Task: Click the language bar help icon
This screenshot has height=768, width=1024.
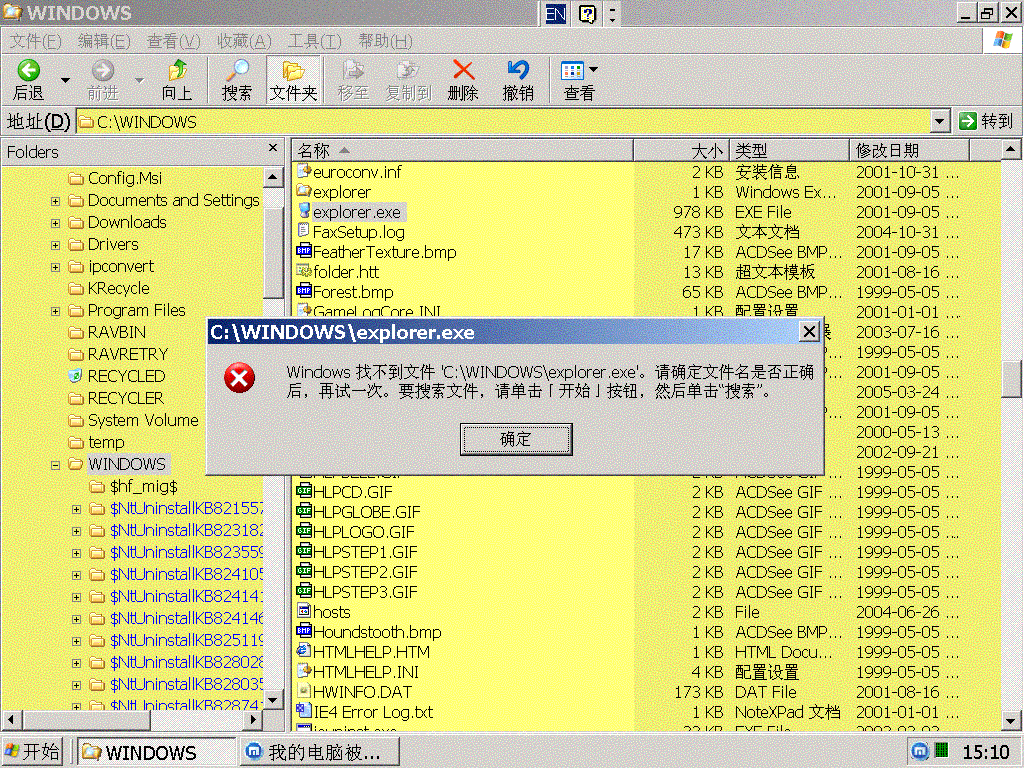Action: click(x=588, y=14)
